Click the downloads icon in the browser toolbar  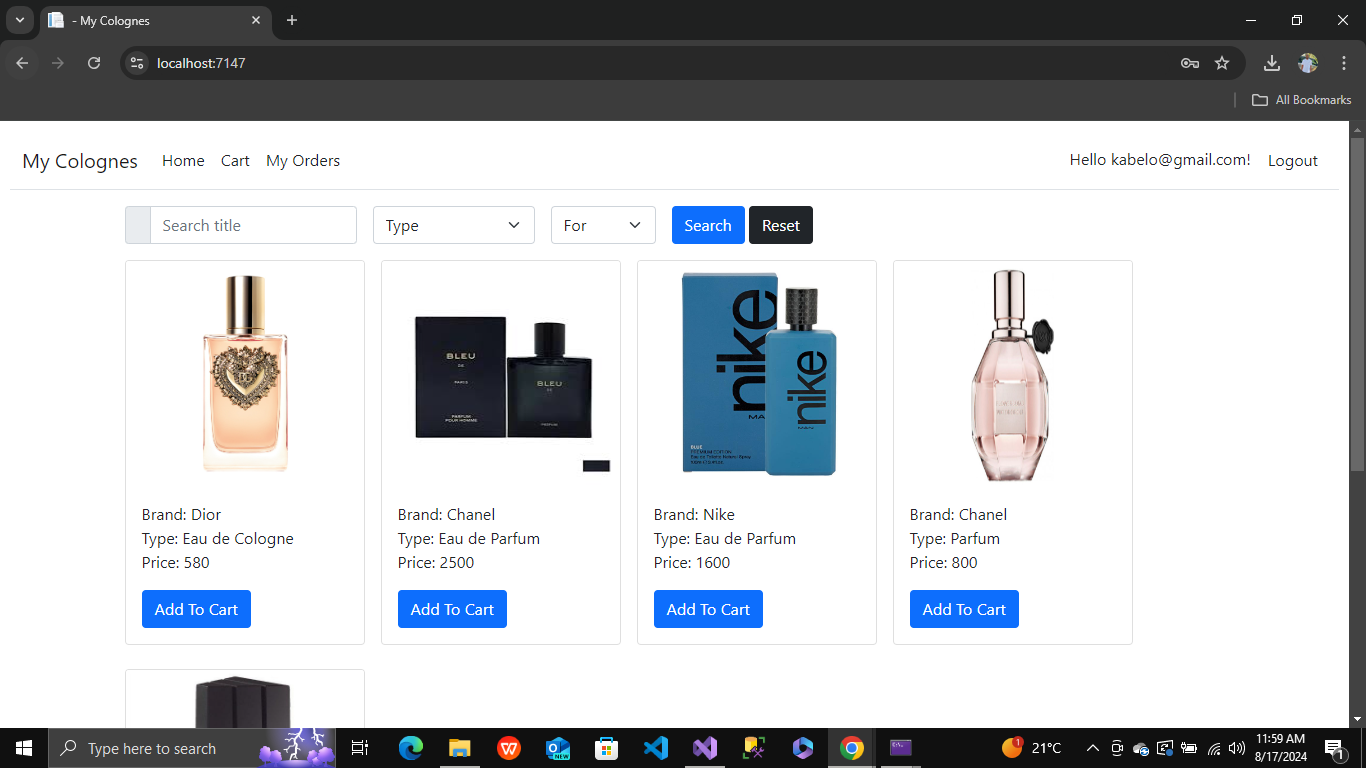(x=1271, y=62)
